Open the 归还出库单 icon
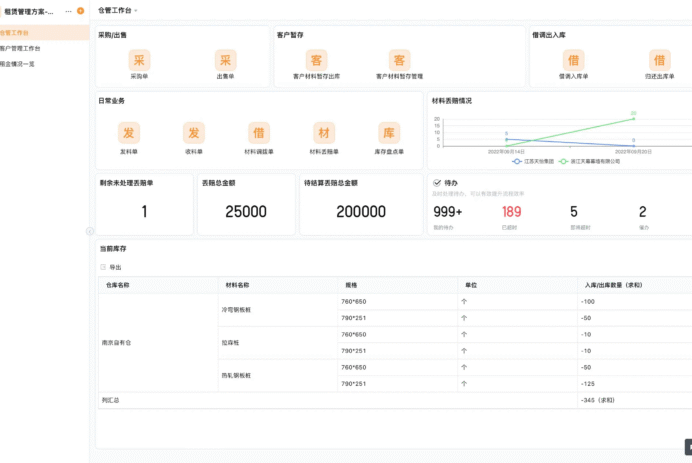Screen dimensions: 692x463 point(660,60)
